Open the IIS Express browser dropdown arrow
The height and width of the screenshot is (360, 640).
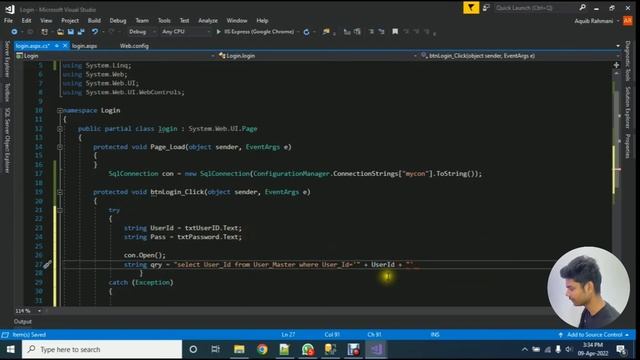tap(298, 32)
